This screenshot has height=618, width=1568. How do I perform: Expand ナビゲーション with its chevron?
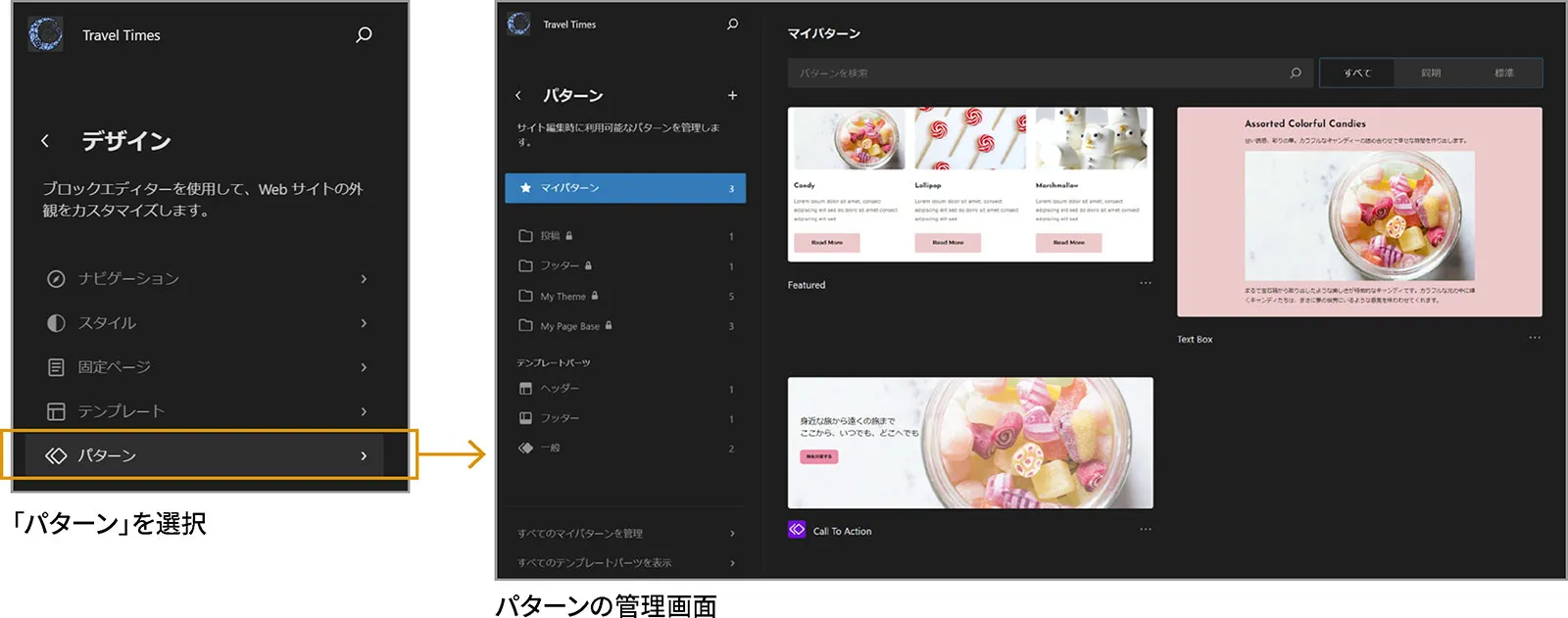(364, 279)
